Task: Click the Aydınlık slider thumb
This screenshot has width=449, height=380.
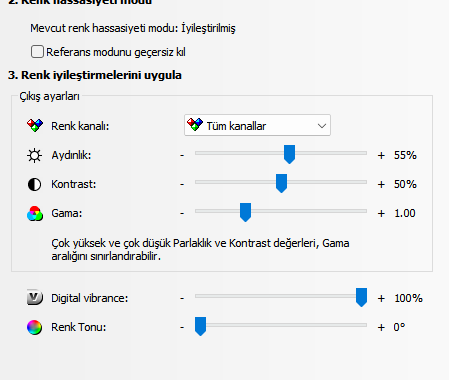Action: pyautogui.click(x=289, y=154)
